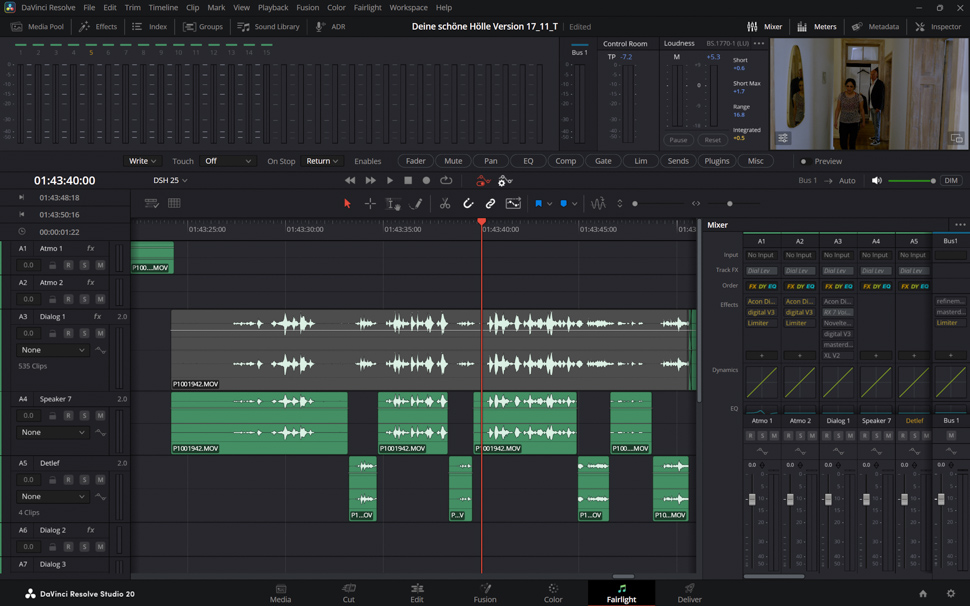Select the arrow pointer selection tool
This screenshot has height=606, width=970.
[347, 204]
